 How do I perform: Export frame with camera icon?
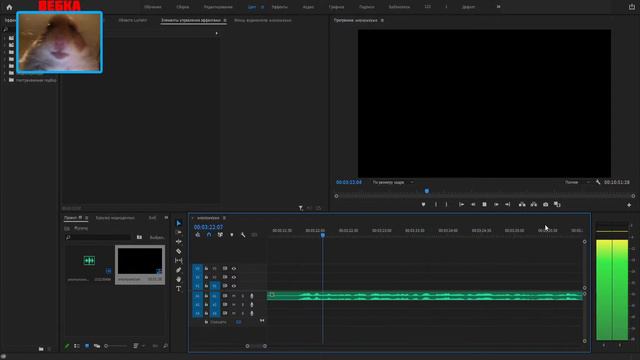(x=546, y=204)
